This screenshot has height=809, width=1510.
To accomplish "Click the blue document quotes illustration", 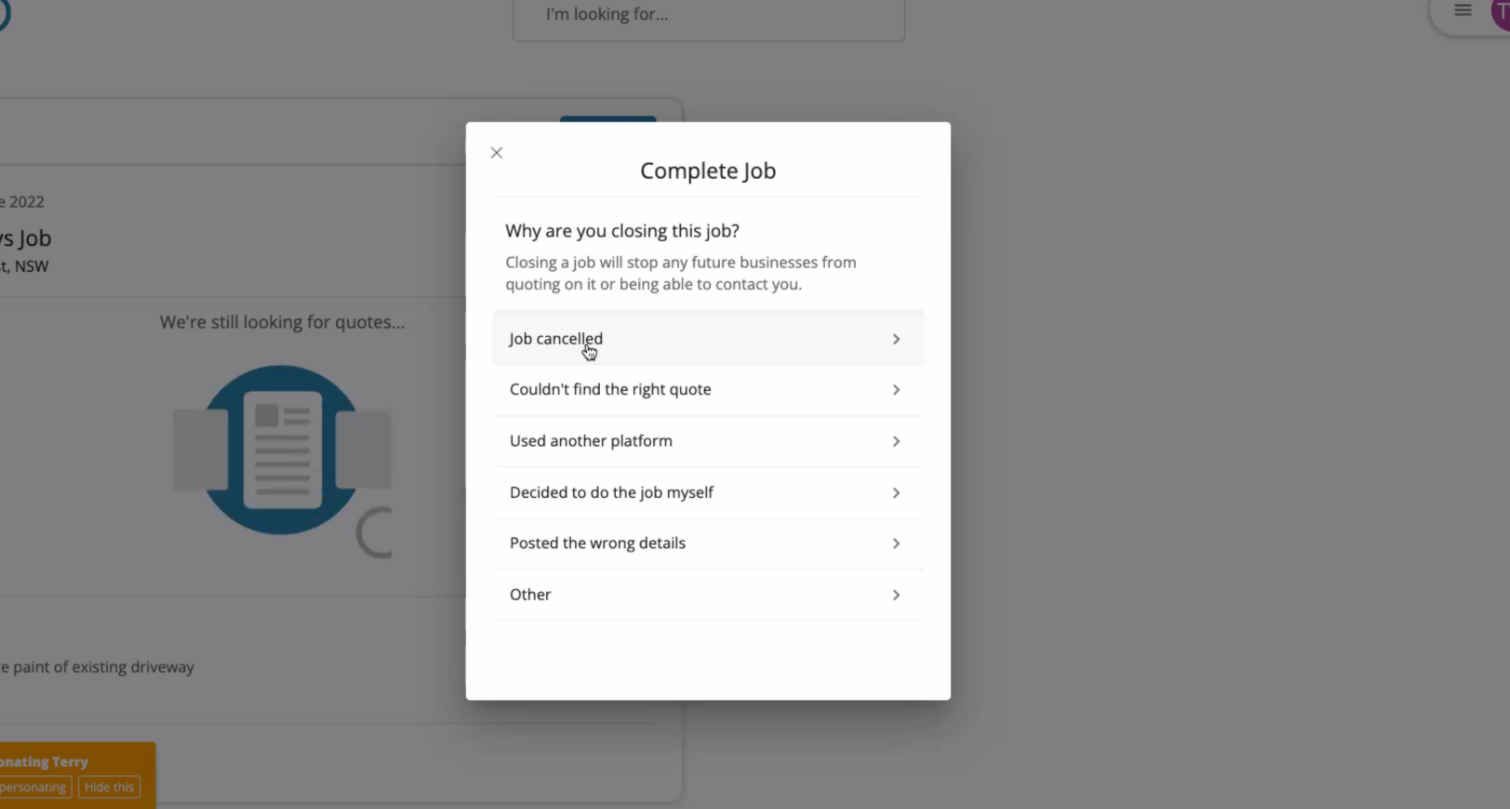I will click(x=281, y=449).
